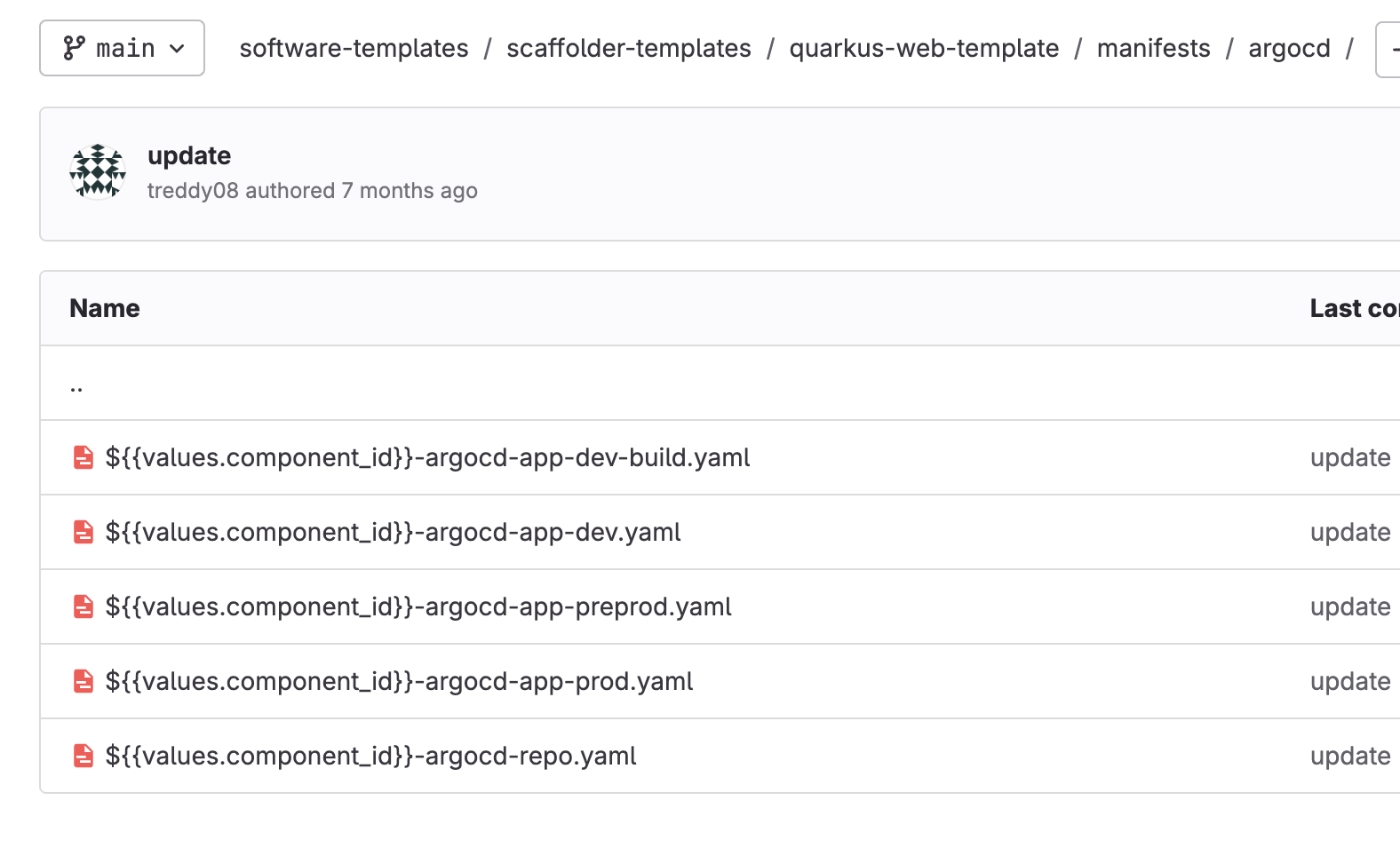
Task: Open the update commit title
Action: [189, 155]
